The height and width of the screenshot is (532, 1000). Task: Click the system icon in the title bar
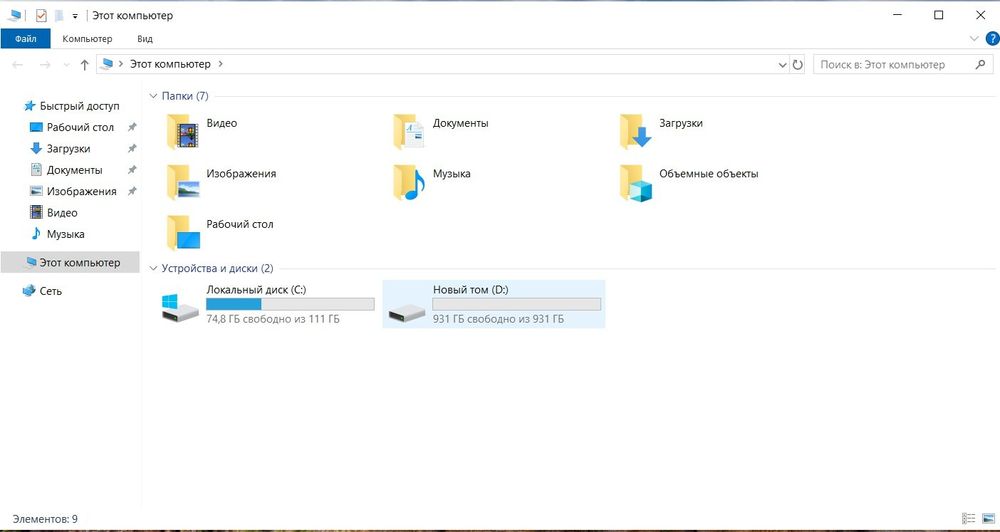click(x=14, y=15)
